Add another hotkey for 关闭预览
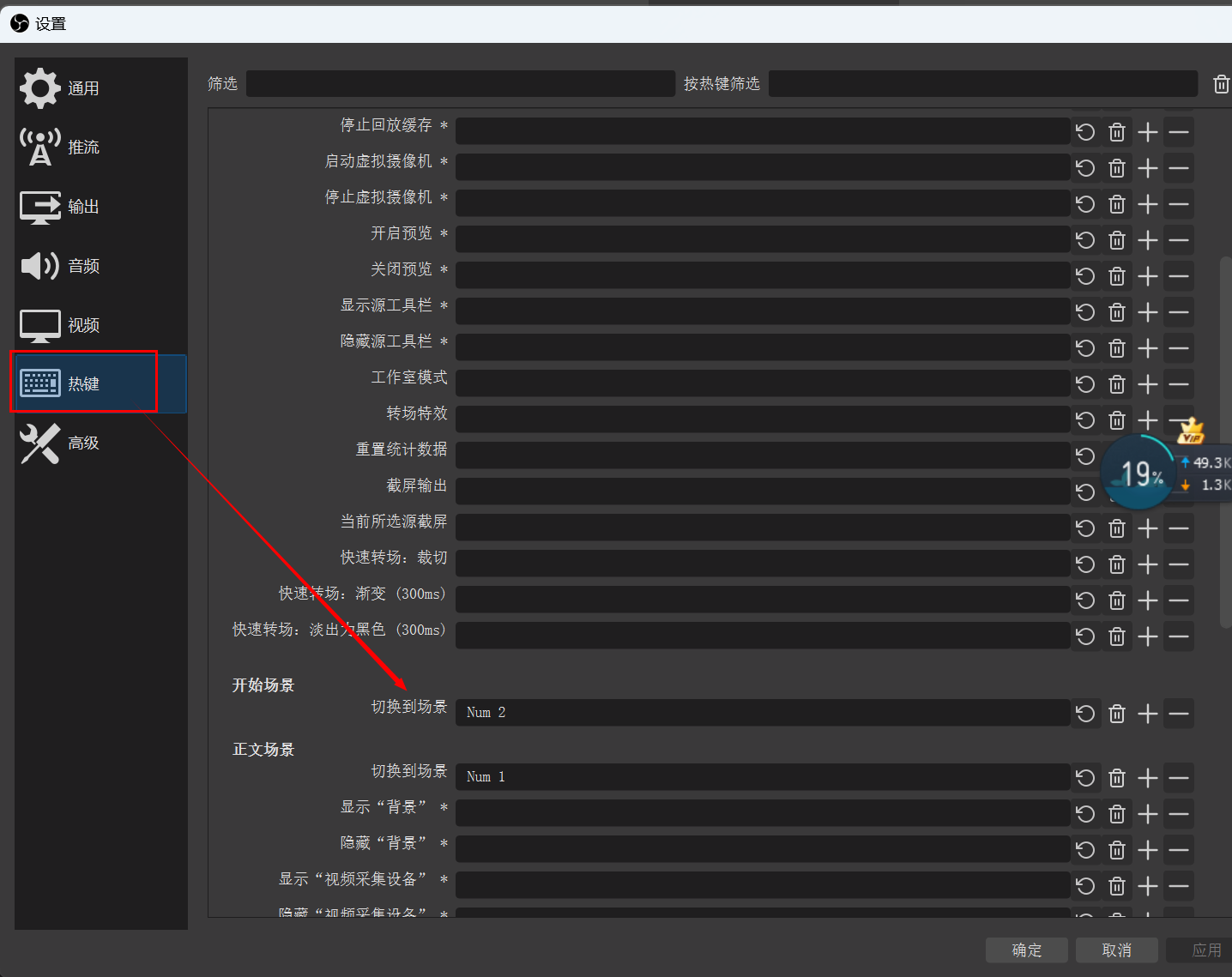 pyautogui.click(x=1148, y=276)
